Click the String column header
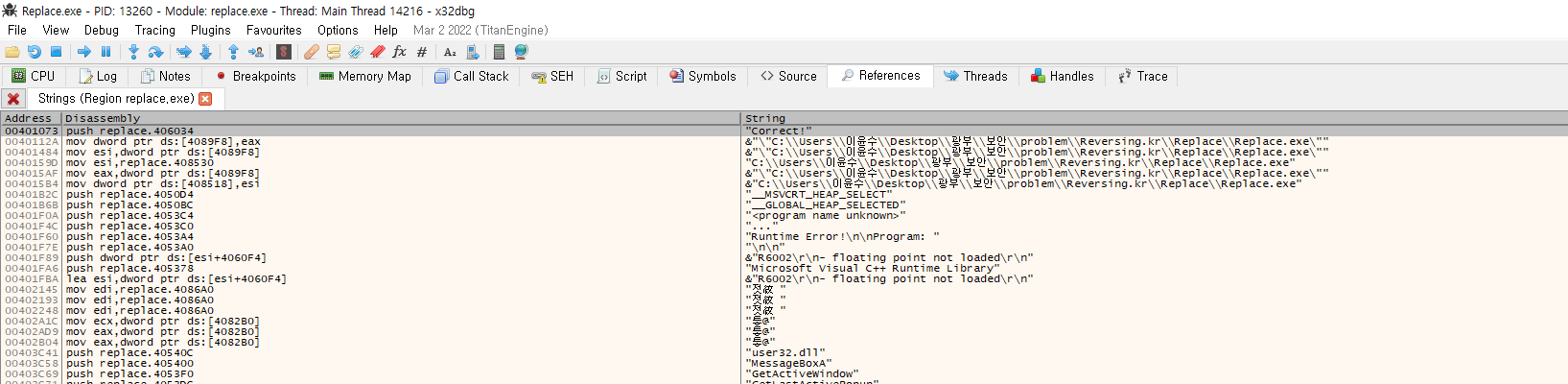This screenshot has width=1568, height=384. point(1155,118)
